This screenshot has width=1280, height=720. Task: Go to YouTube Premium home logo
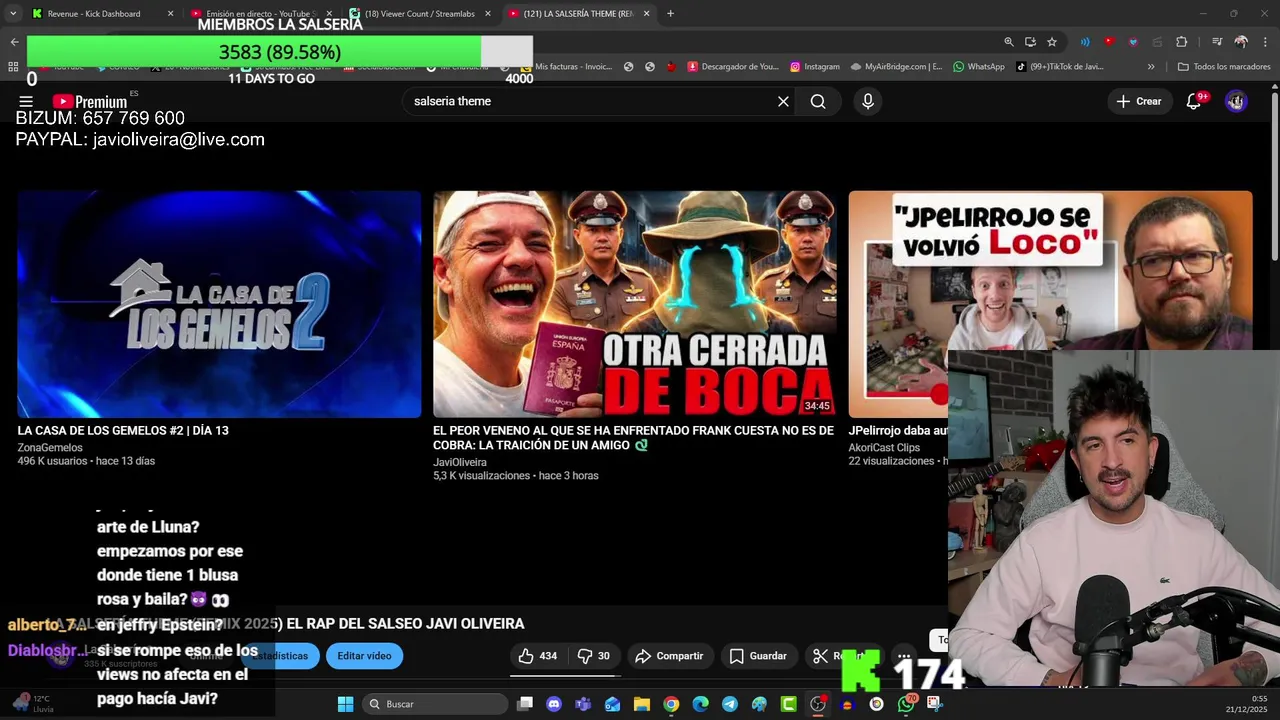click(x=90, y=101)
